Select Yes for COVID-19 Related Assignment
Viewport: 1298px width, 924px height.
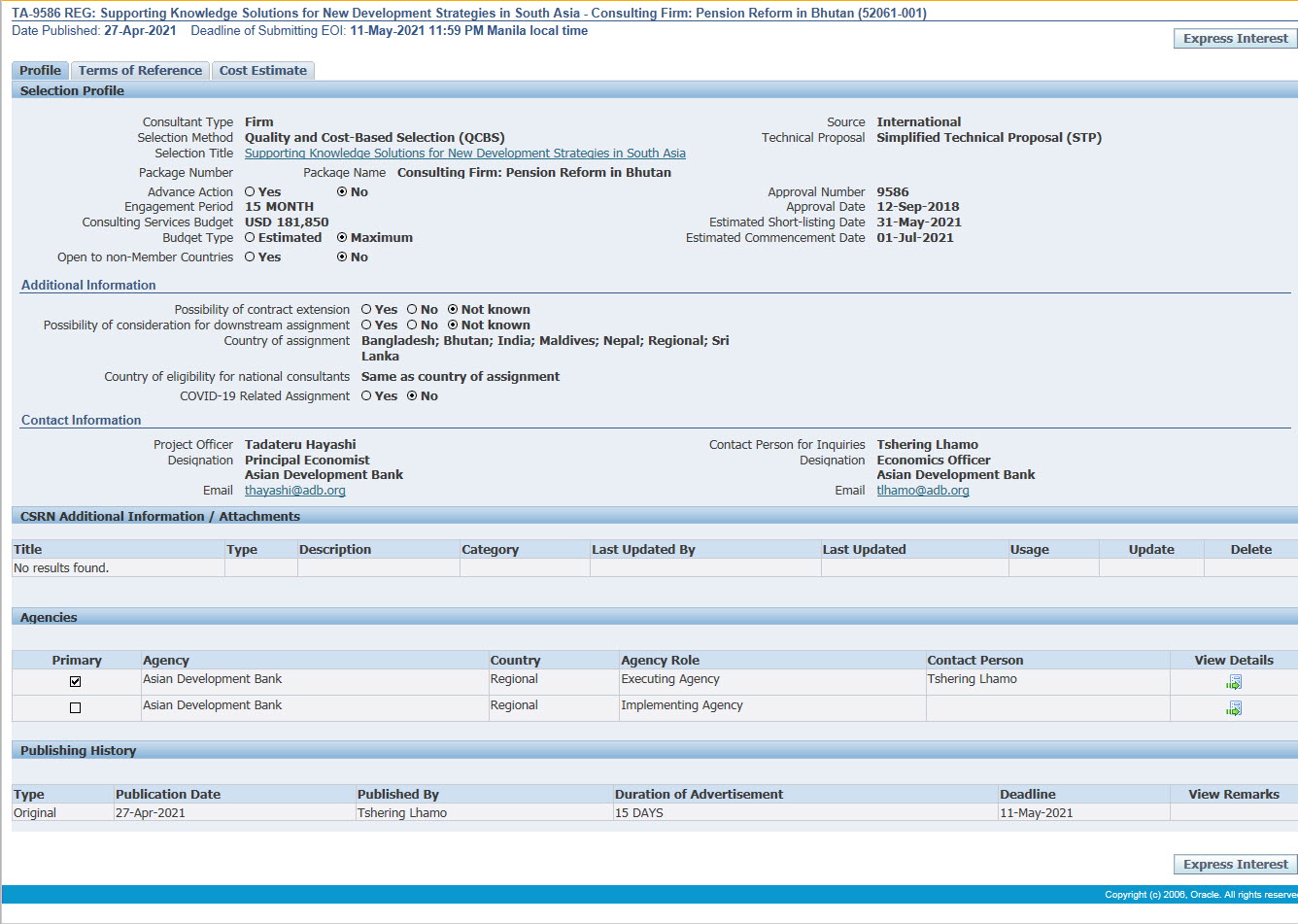[366, 395]
